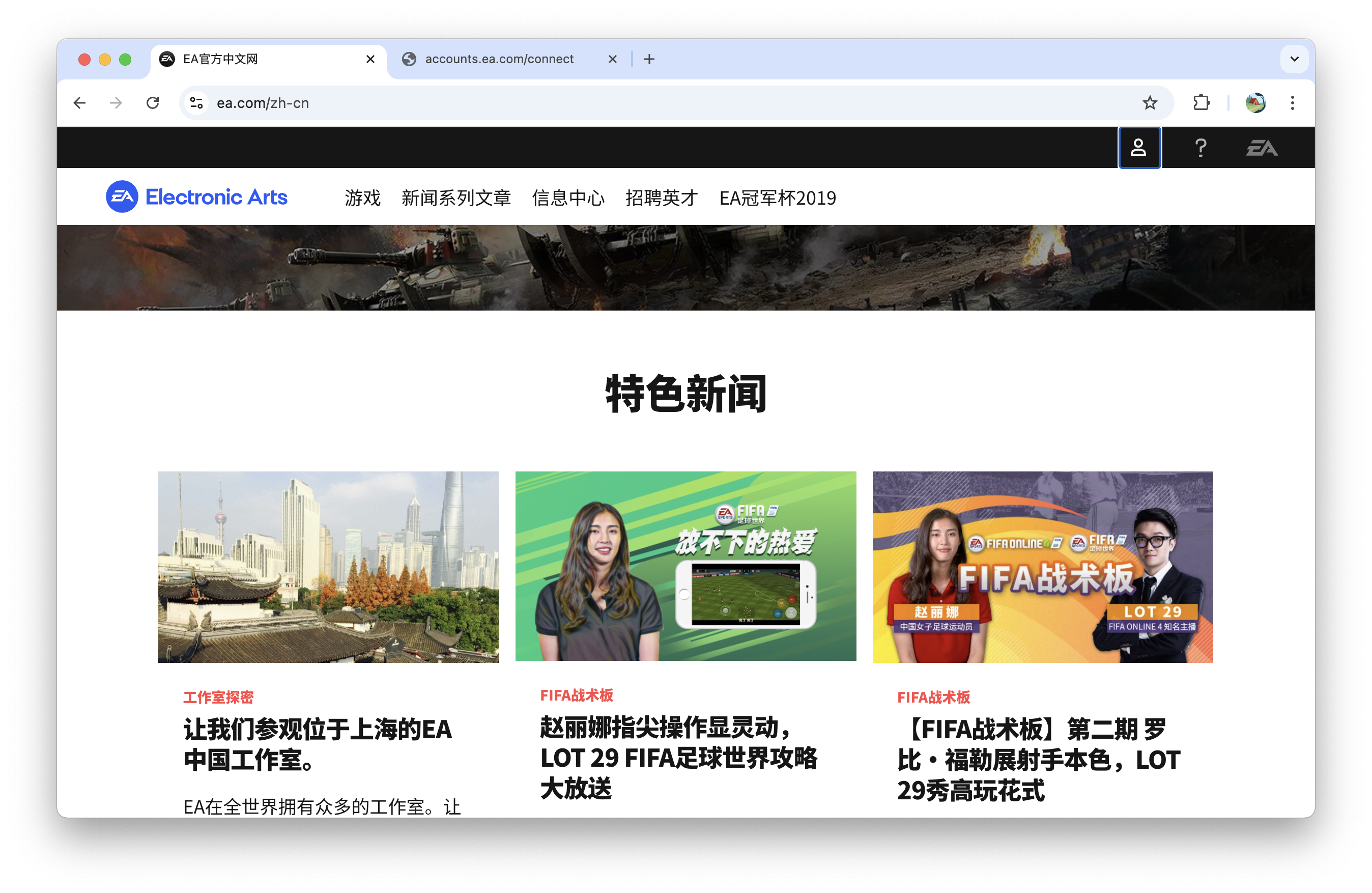Open the 招聘英才 menu item
This screenshot has width=1372, height=893.
661,198
